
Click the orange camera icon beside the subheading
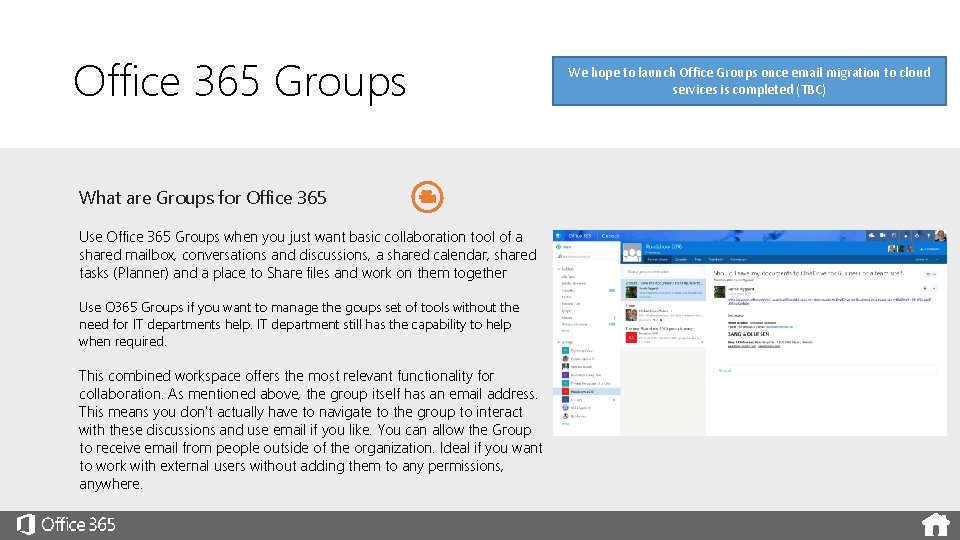[x=427, y=197]
